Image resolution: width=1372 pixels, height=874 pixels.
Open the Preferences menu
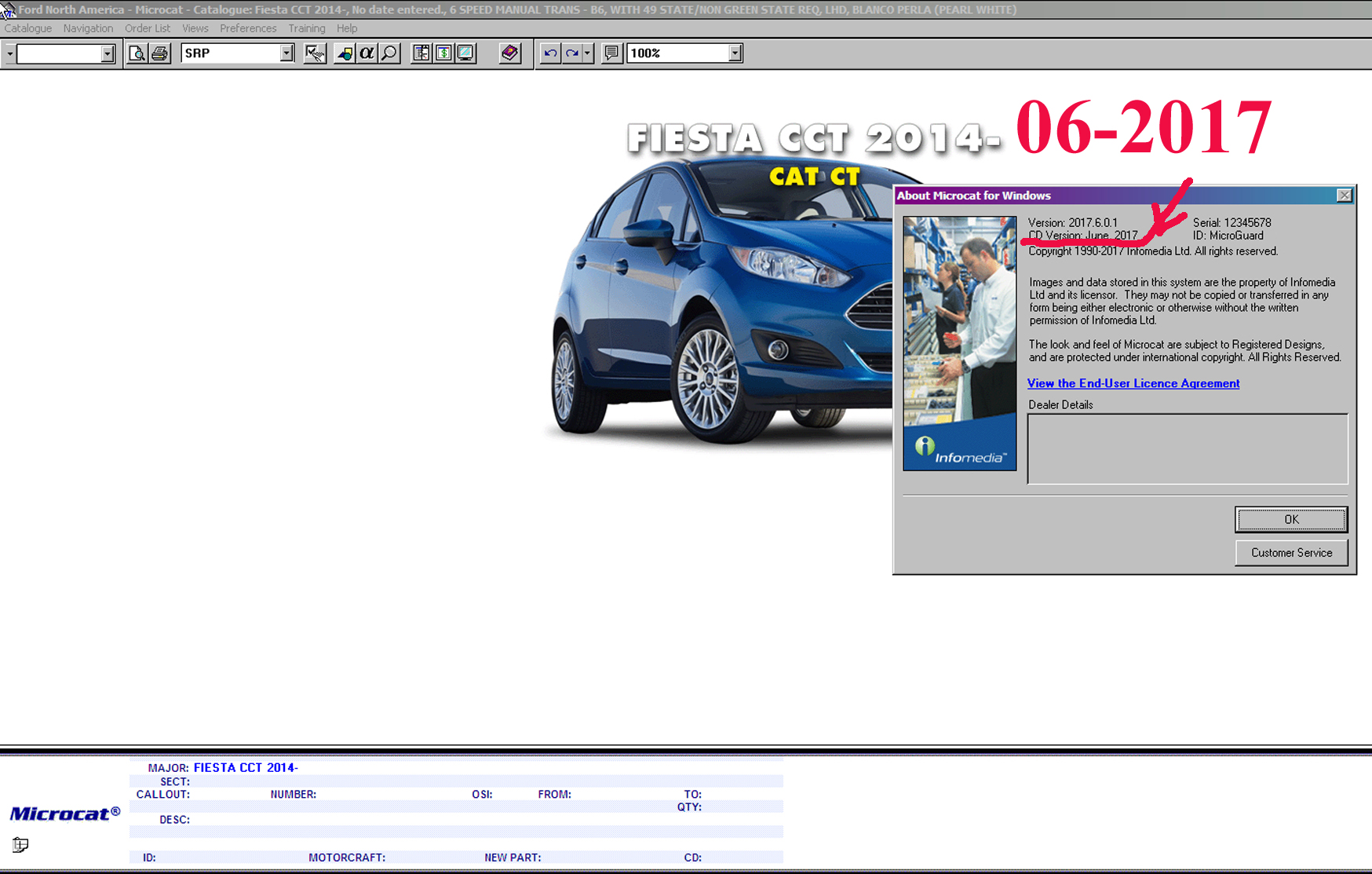coord(248,28)
